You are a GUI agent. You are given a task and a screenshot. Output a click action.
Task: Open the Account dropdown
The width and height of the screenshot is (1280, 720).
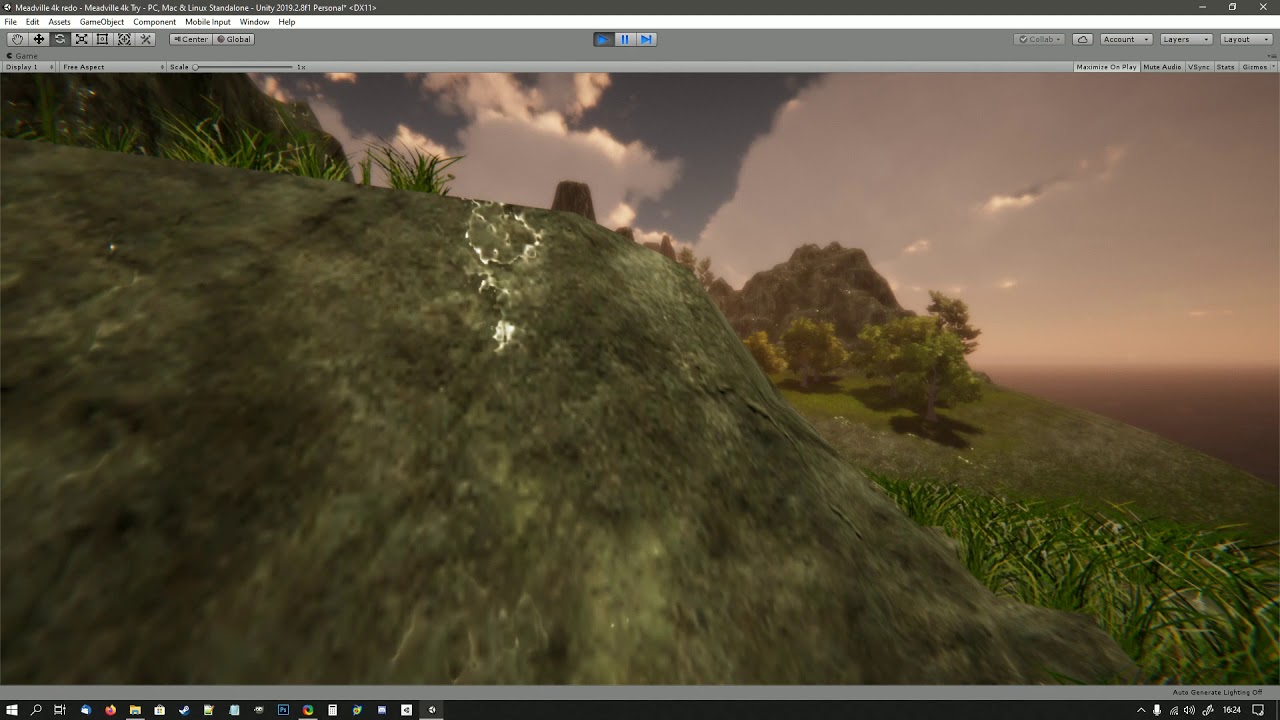1126,39
